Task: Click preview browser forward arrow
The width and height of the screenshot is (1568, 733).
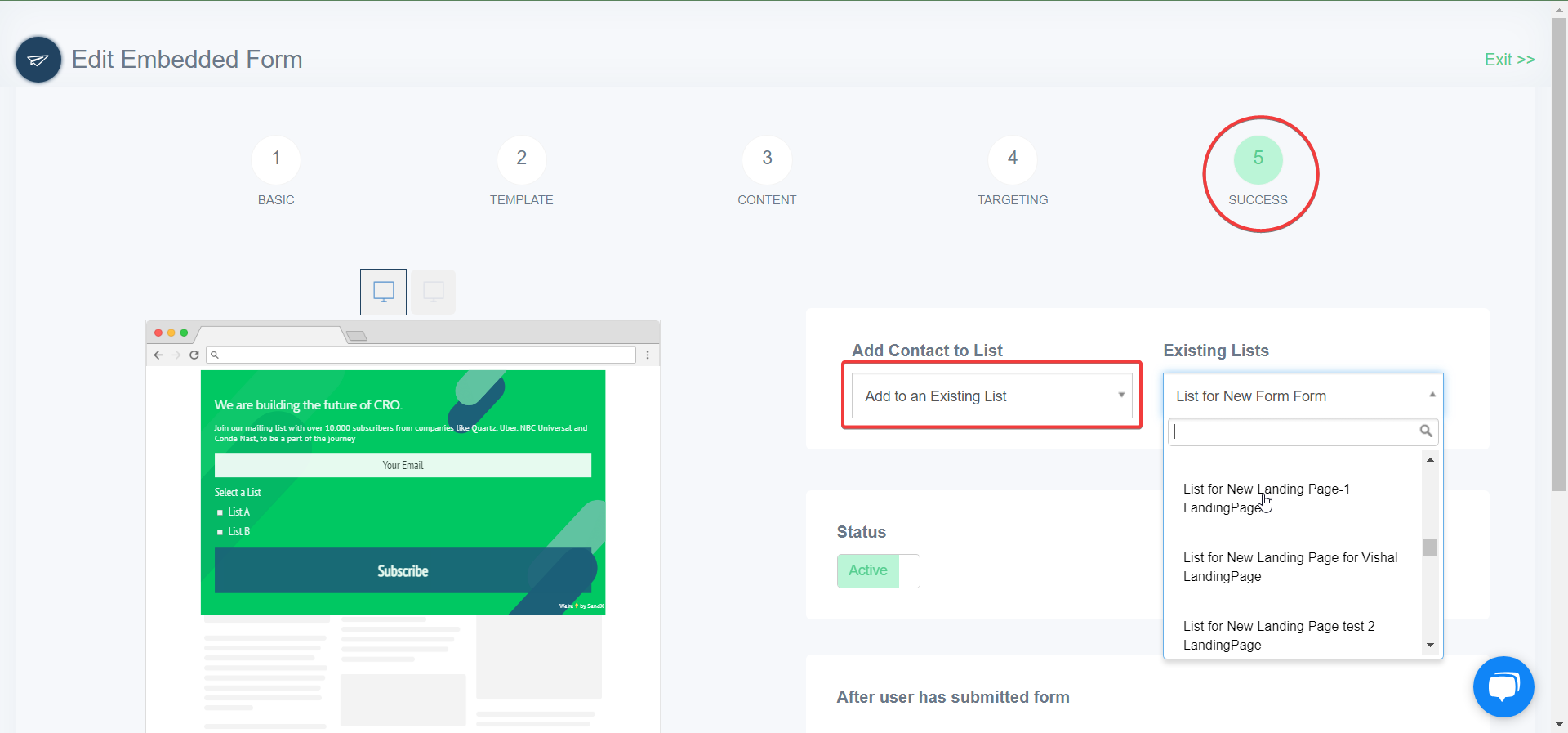Action: [176, 355]
